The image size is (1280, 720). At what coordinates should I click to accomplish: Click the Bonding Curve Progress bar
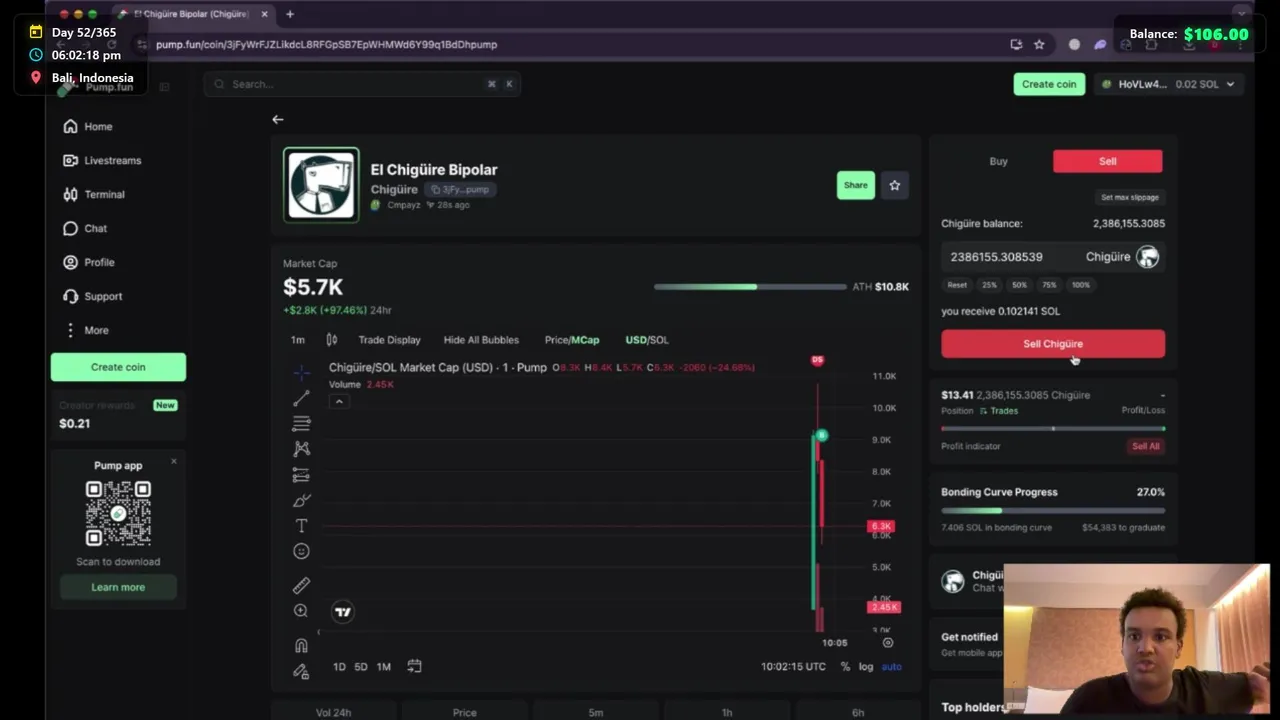[x=1053, y=511]
